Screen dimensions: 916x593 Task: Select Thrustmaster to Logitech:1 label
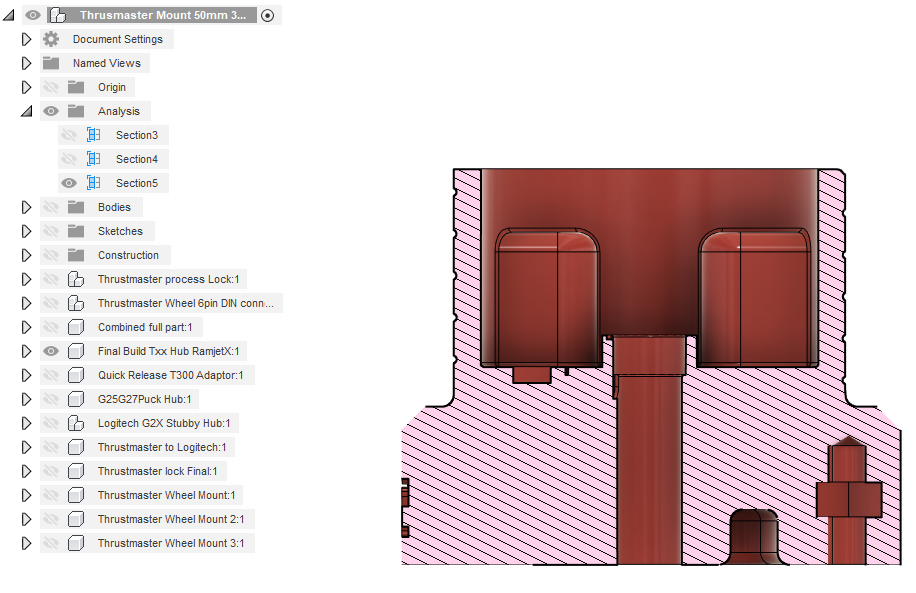point(162,447)
